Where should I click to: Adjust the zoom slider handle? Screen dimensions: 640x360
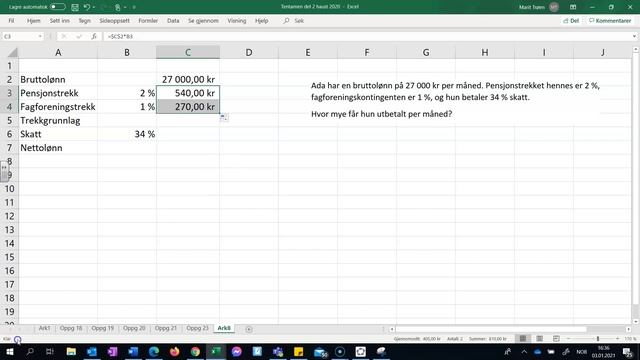pyautogui.click(x=598, y=339)
